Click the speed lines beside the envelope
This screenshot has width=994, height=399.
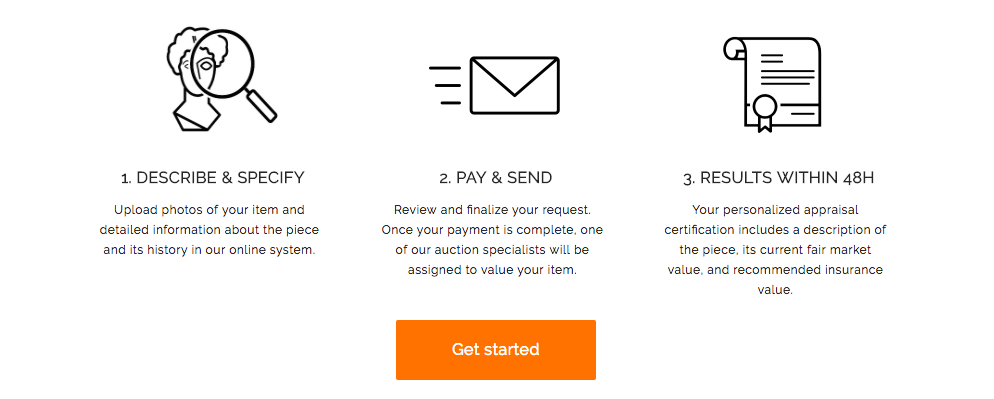(446, 85)
